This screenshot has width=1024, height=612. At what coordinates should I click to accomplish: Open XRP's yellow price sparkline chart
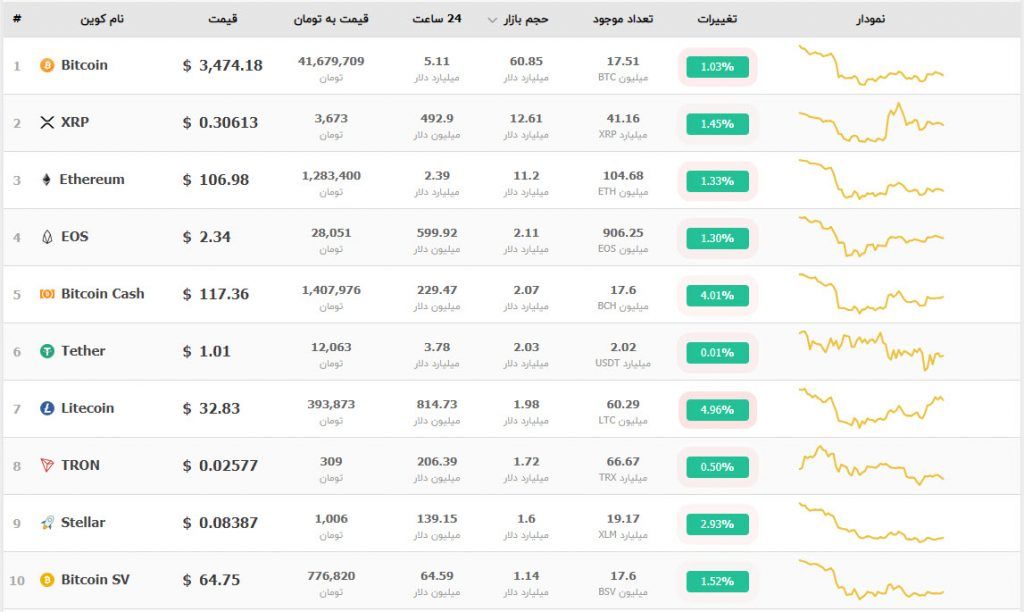871,124
